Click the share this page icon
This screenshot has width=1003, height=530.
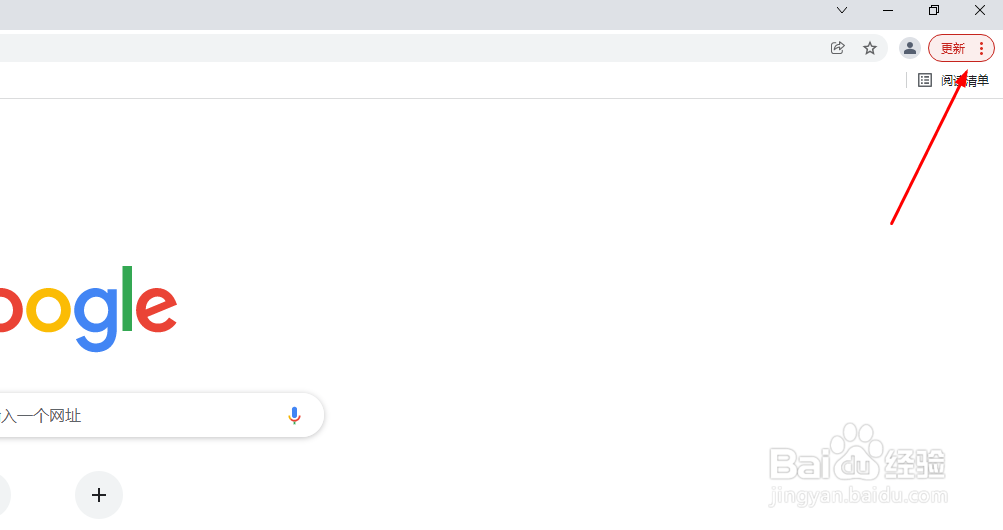838,48
